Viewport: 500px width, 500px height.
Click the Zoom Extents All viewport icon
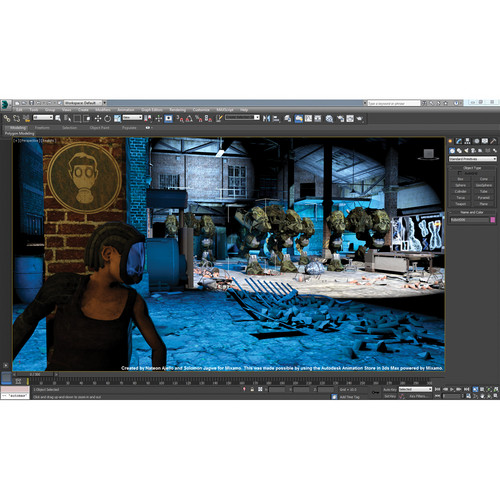[496, 389]
